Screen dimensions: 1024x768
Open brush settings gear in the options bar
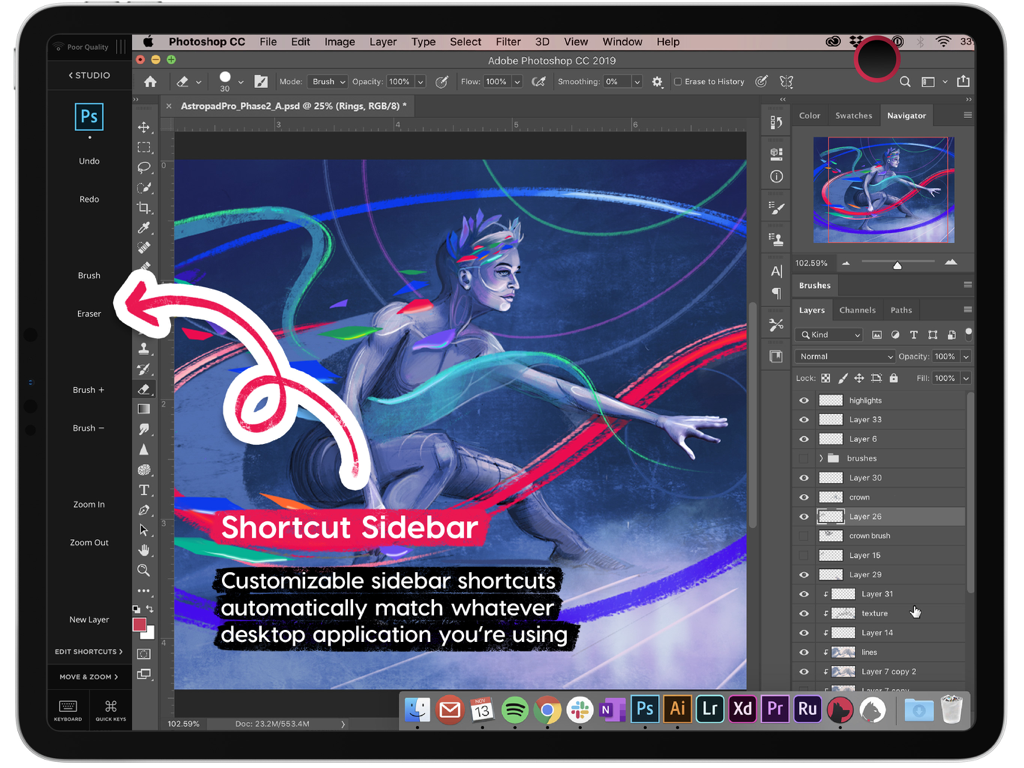(657, 82)
